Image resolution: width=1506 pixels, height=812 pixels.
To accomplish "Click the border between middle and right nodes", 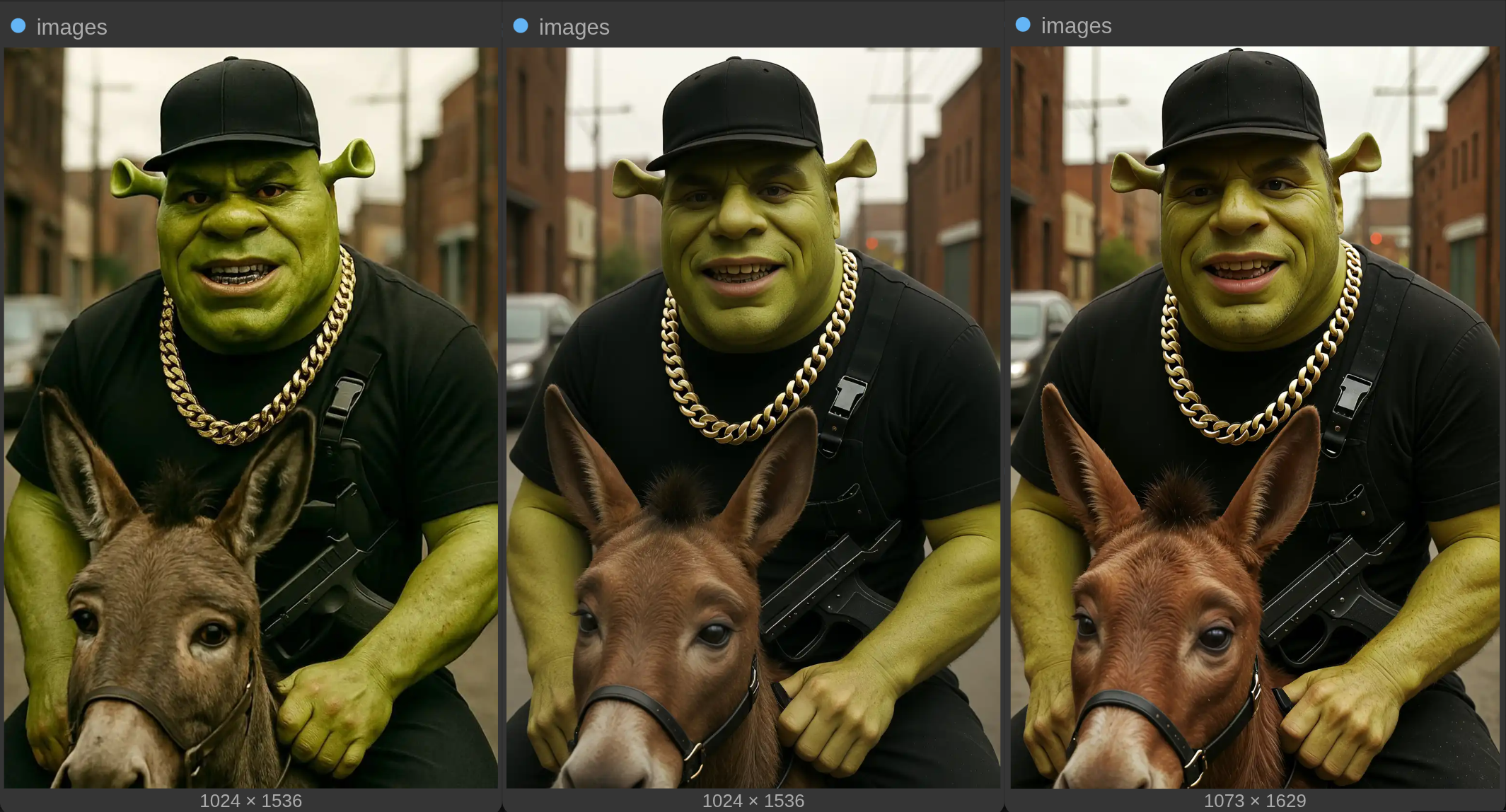I will tap(1004, 417).
